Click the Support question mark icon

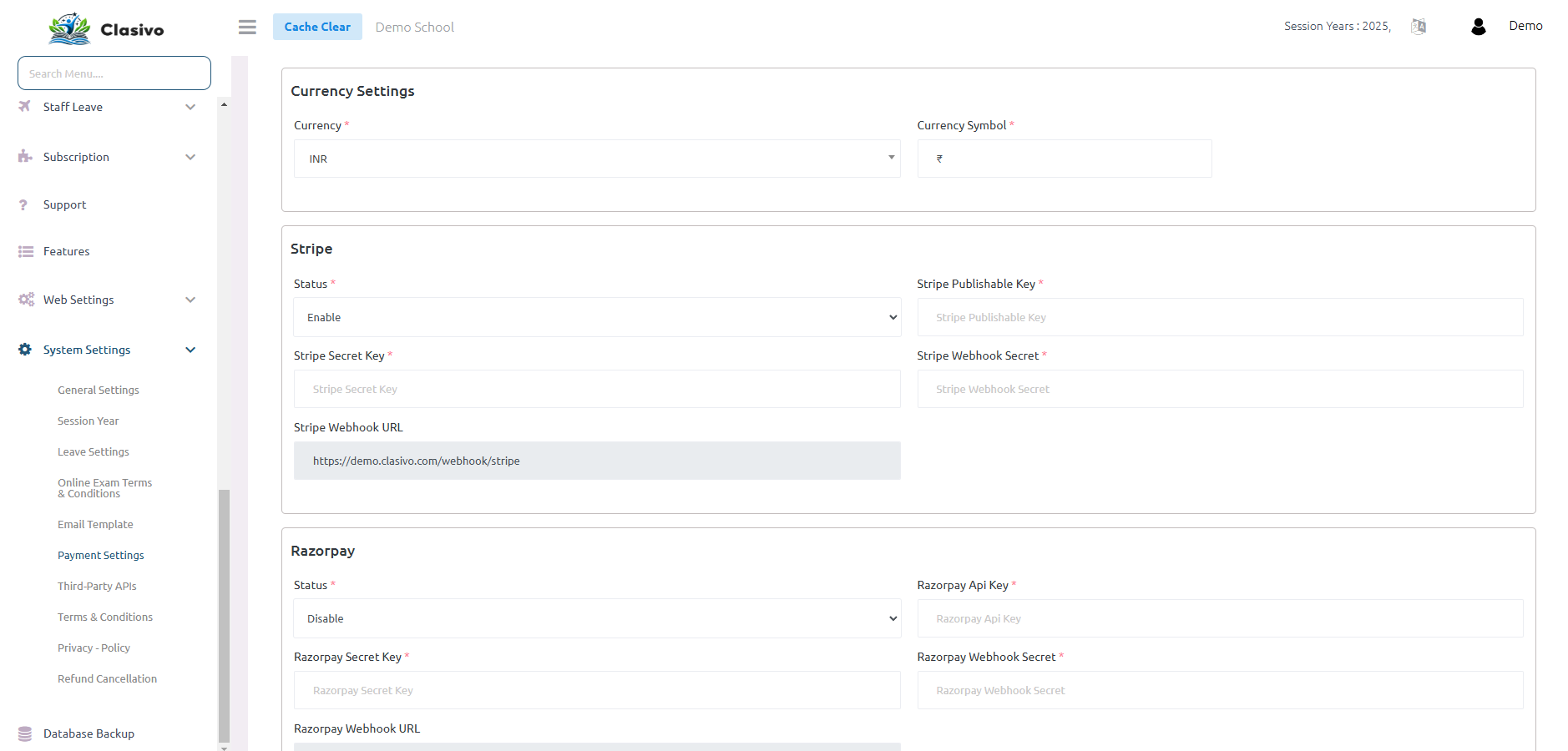click(x=23, y=204)
